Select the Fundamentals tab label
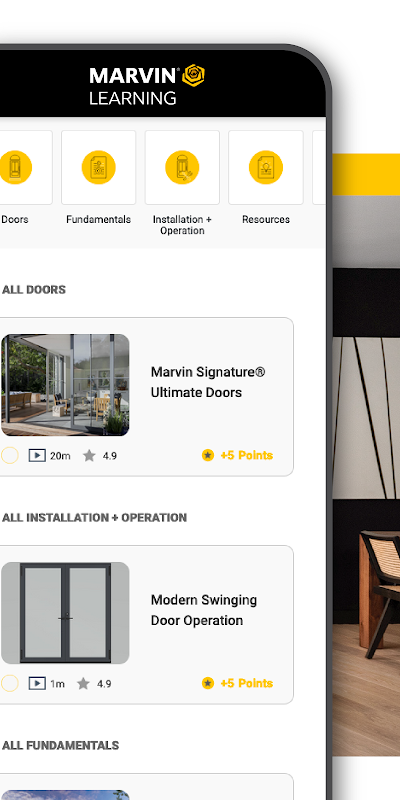 (98, 219)
